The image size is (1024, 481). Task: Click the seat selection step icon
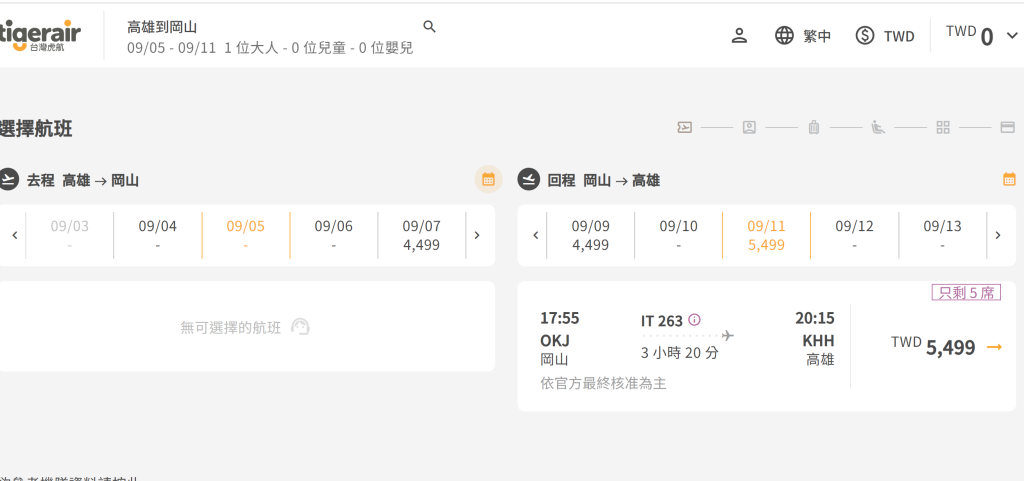[878, 127]
